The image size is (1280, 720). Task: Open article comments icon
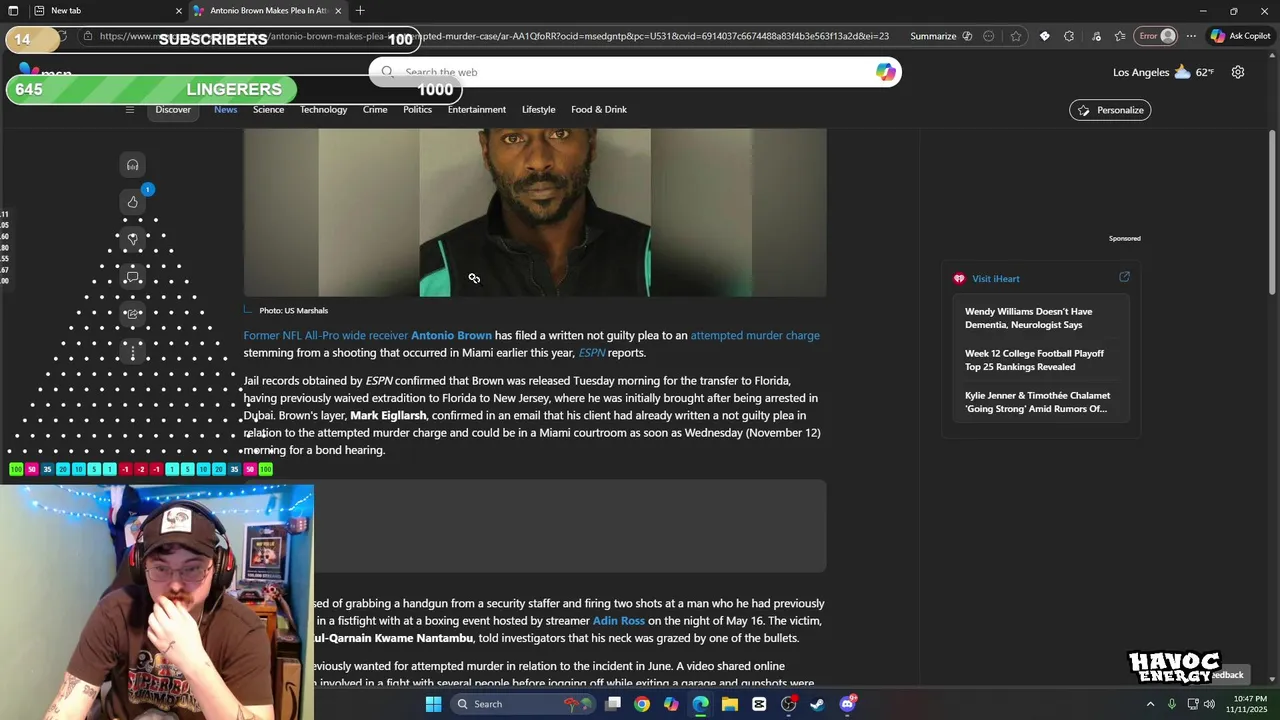pyautogui.click(x=132, y=277)
